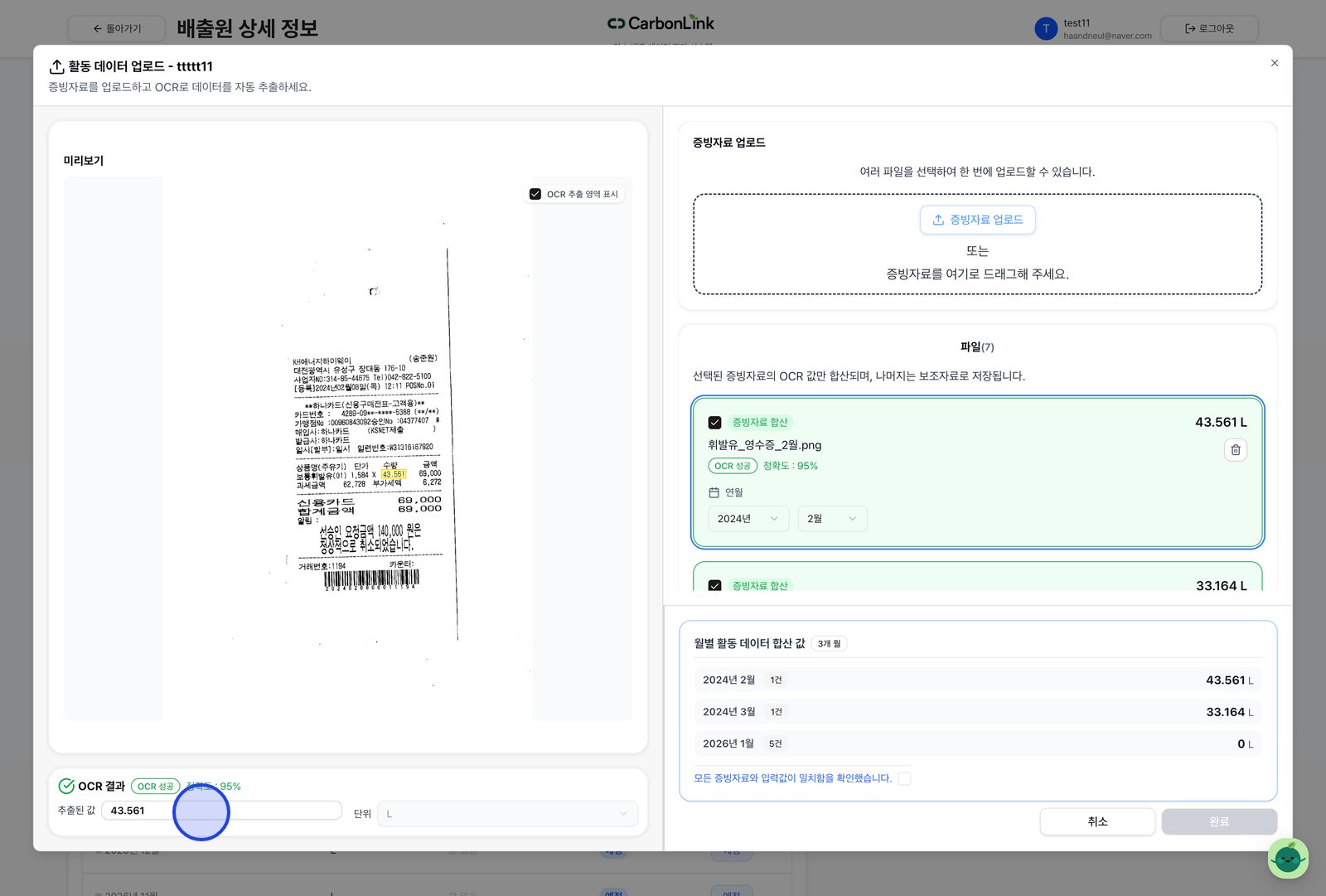Select the 2024년 3월 monthly total row
This screenshot has width=1326, height=896.
tap(977, 712)
